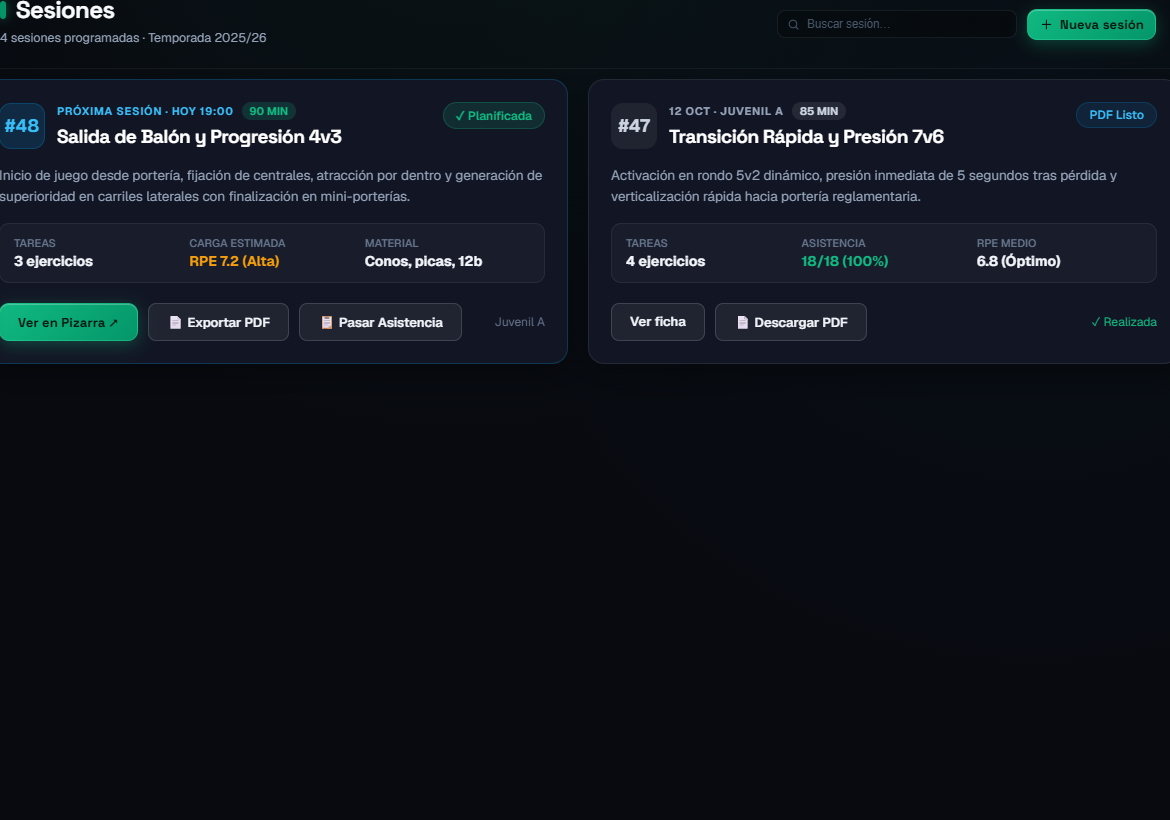Click the arrow icon on Ver en Pizarra
Viewport: 1170px width, 820px height.
(113, 323)
